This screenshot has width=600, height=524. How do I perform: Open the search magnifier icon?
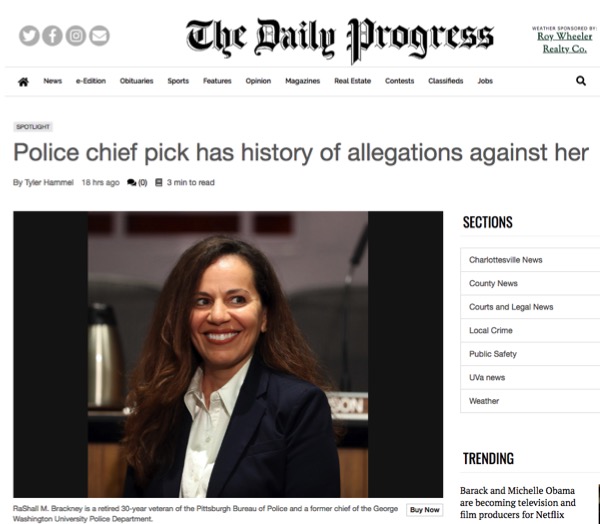pyautogui.click(x=581, y=81)
